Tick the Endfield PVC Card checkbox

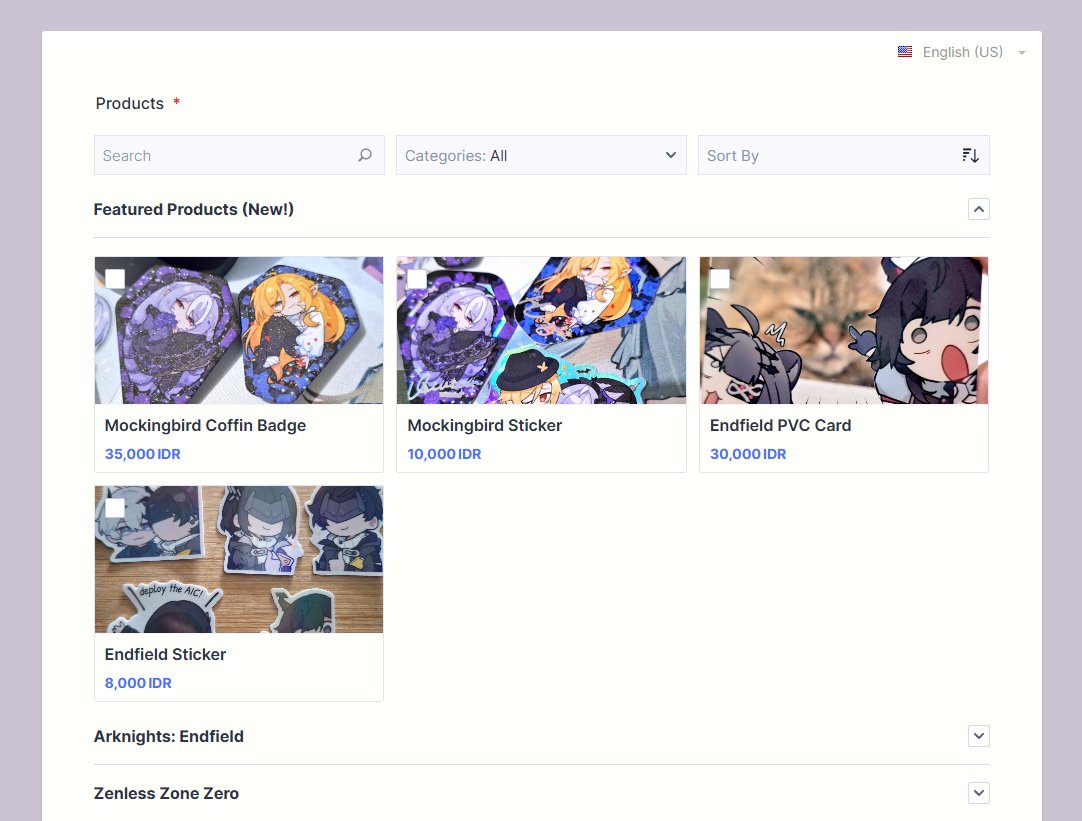[x=720, y=279]
